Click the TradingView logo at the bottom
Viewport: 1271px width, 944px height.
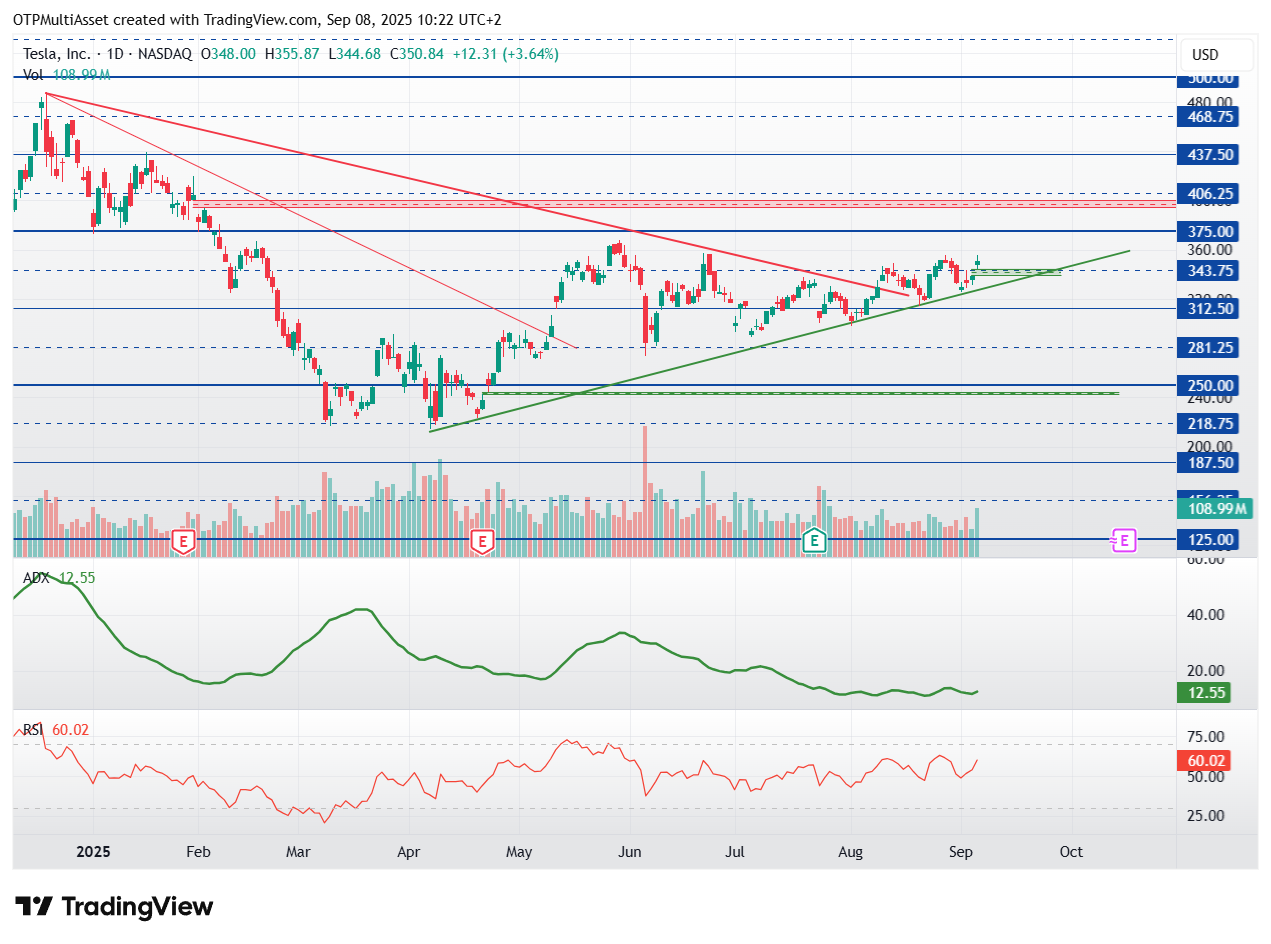click(x=115, y=907)
